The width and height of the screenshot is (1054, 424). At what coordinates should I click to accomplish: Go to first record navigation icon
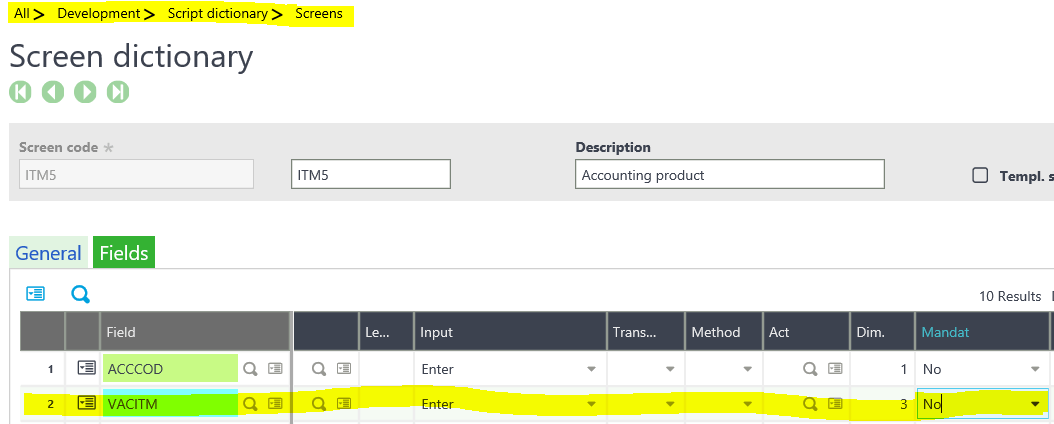tap(20, 92)
